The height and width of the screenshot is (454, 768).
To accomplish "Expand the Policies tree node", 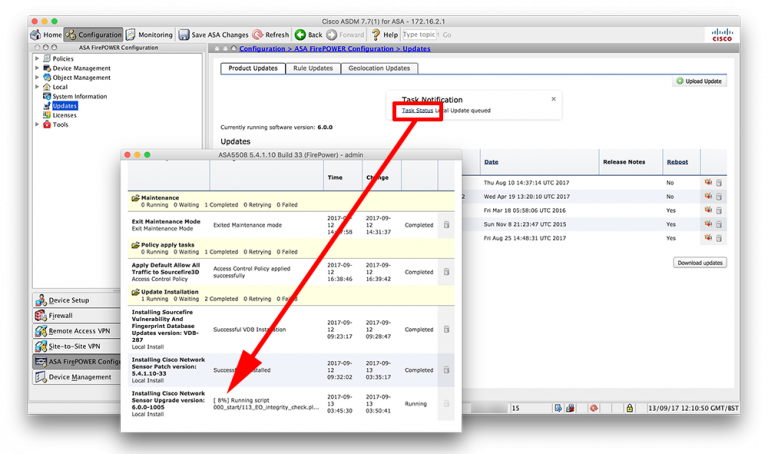I will point(37,58).
